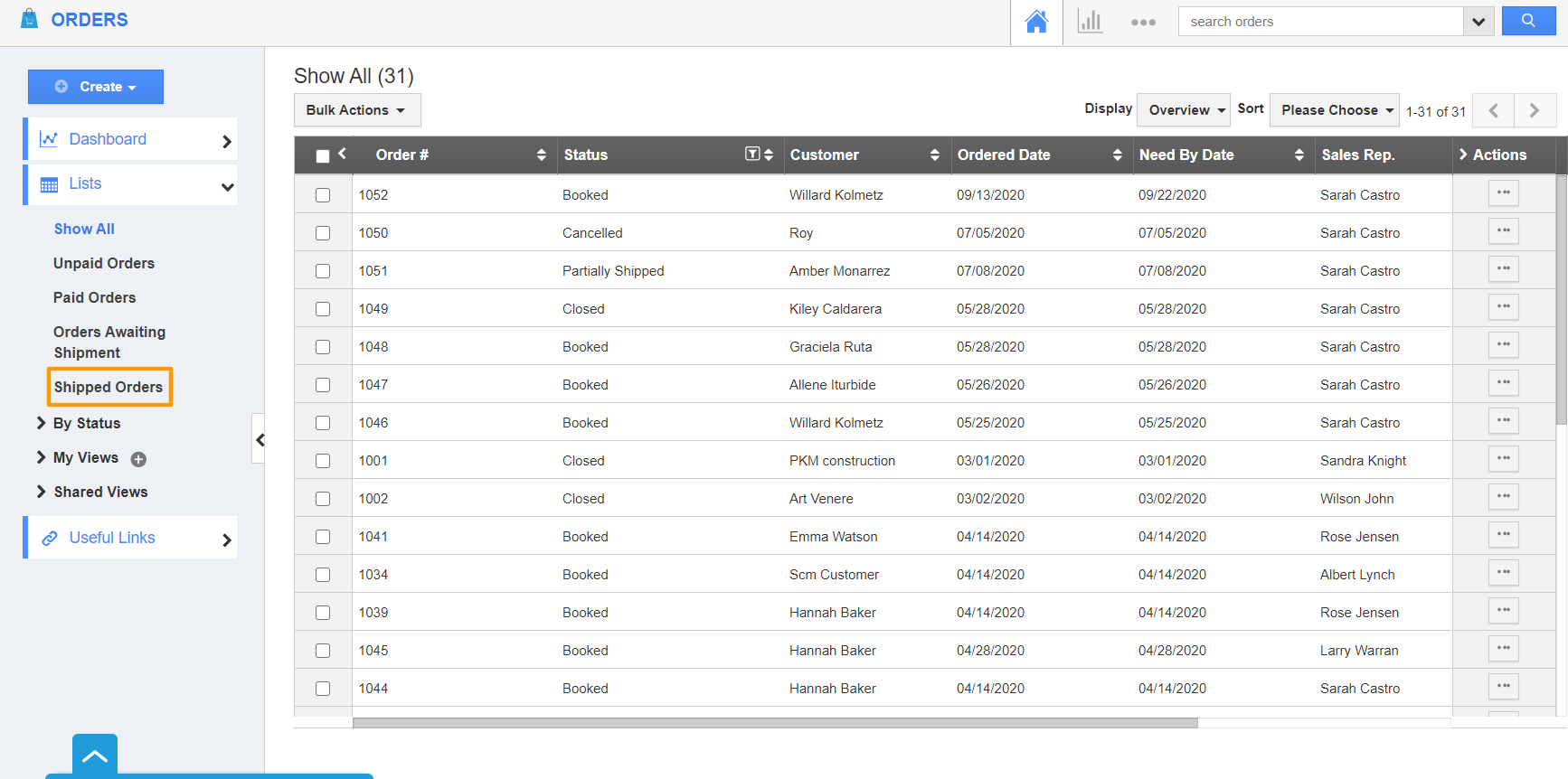Select the checkbox for order 1001

323,461
